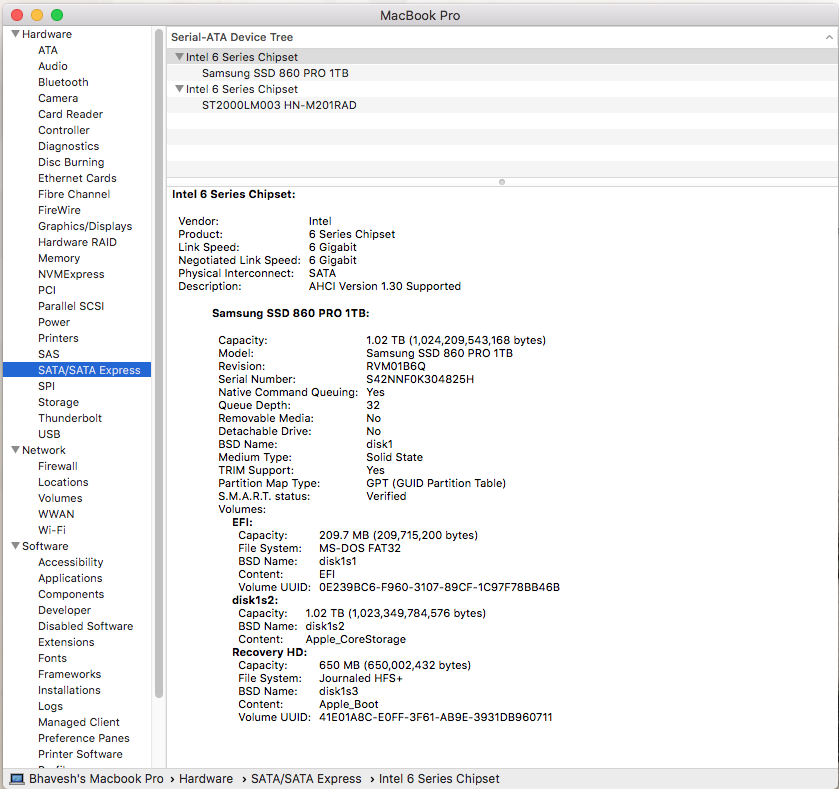Open Graphics/Displays information
839x789 pixels.
point(85,226)
